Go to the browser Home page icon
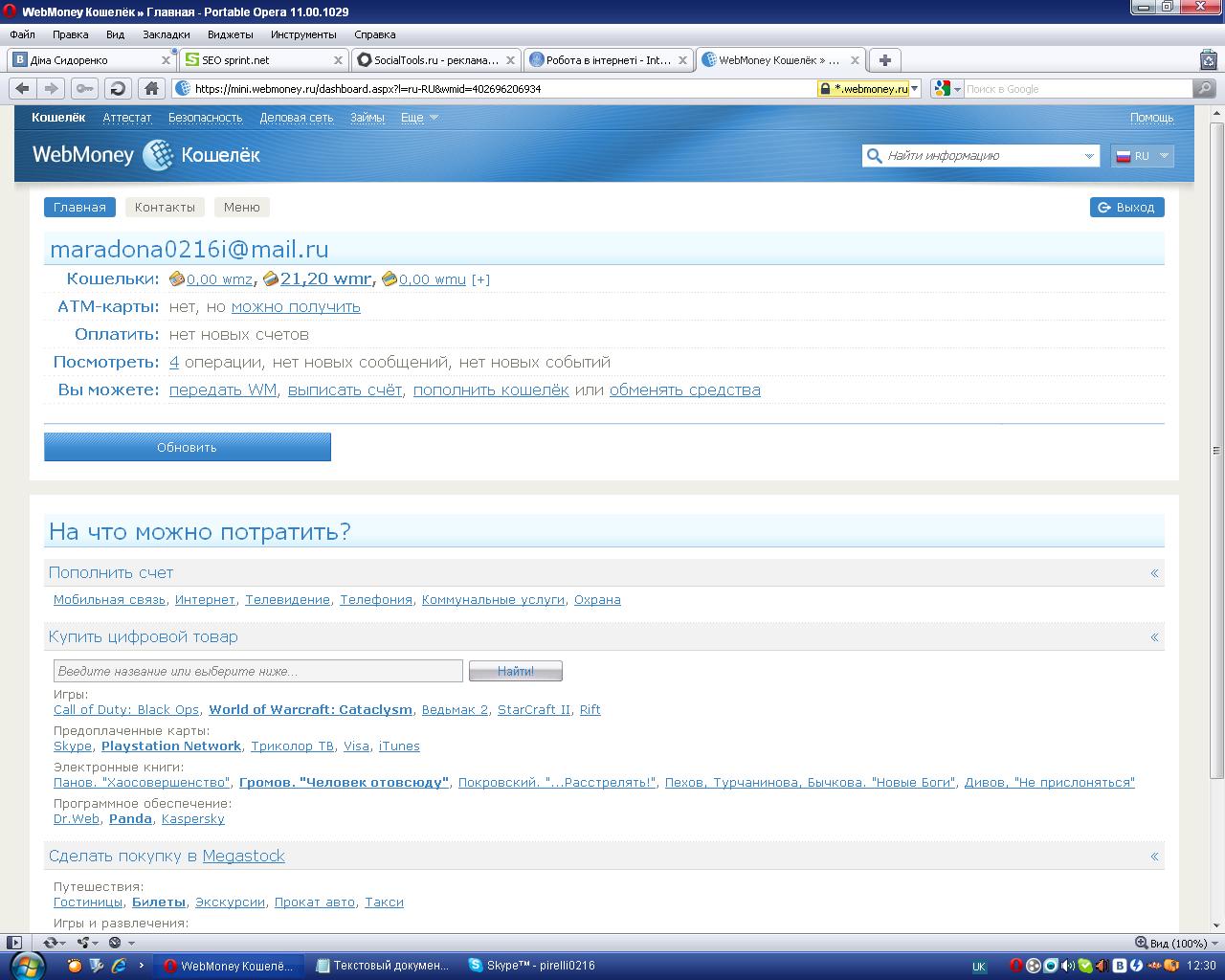The image size is (1225, 980). tap(151, 89)
